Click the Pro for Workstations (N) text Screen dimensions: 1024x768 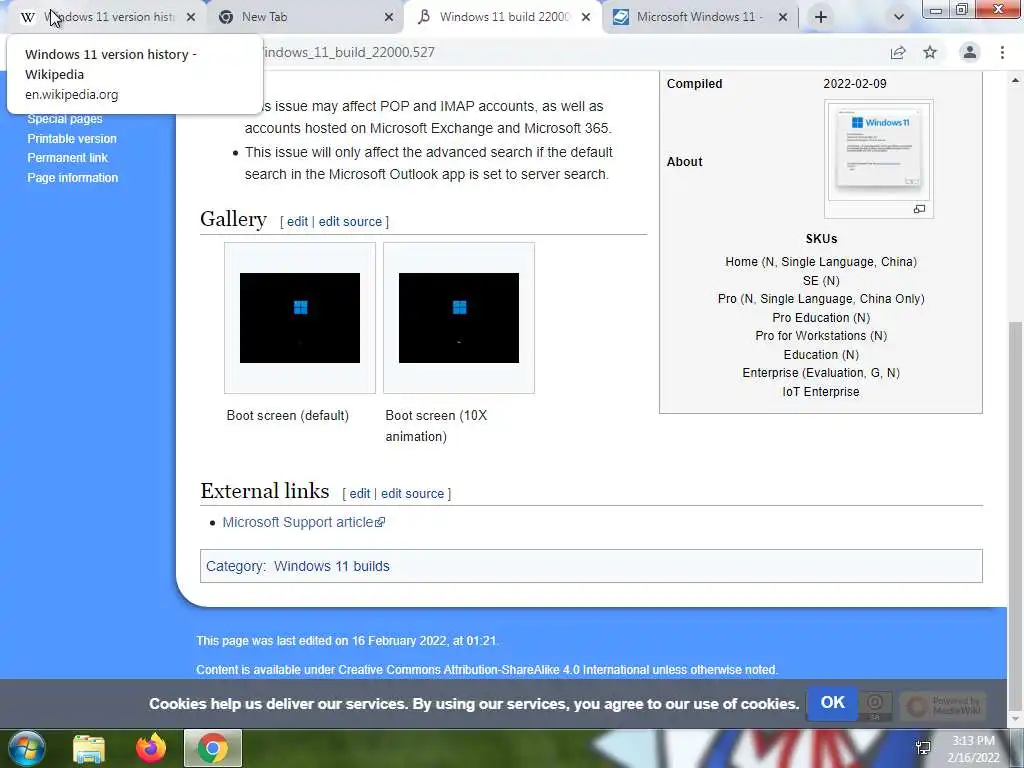pos(821,336)
